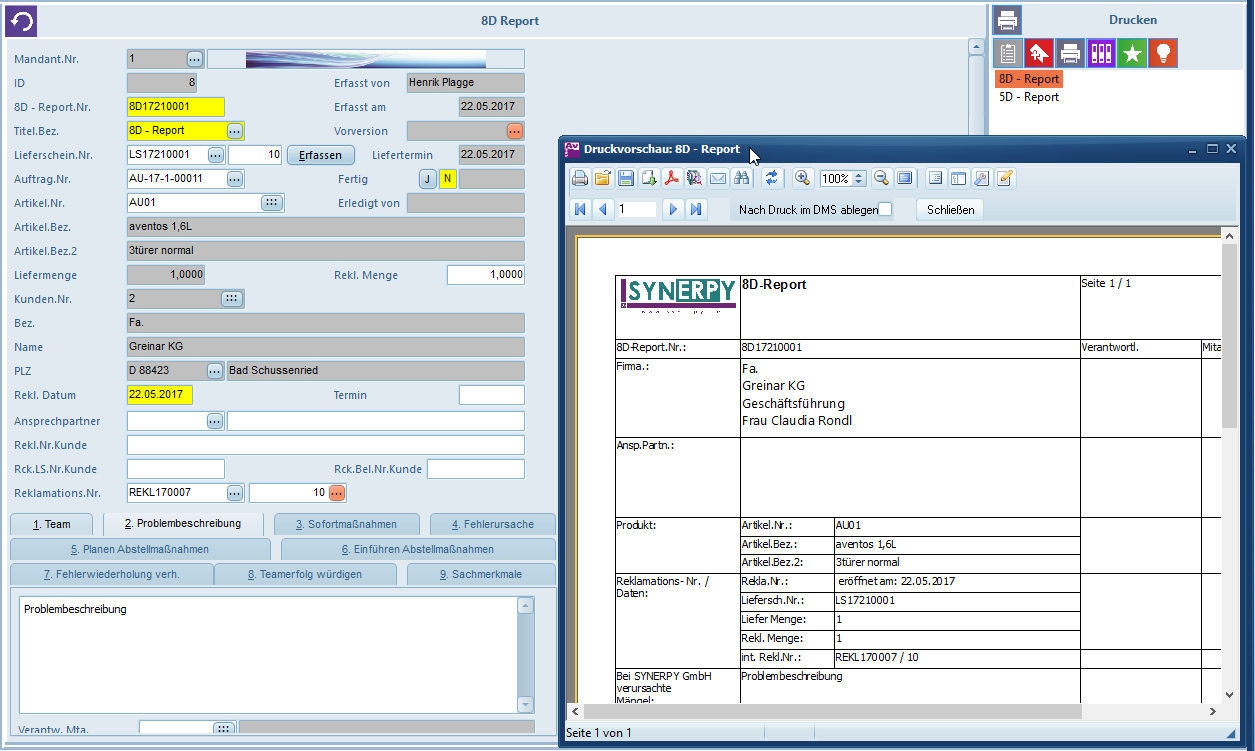Viewport: 1255px width, 751px height.
Task: Switch to the 4. Fehlerursache tab
Action: point(492,524)
